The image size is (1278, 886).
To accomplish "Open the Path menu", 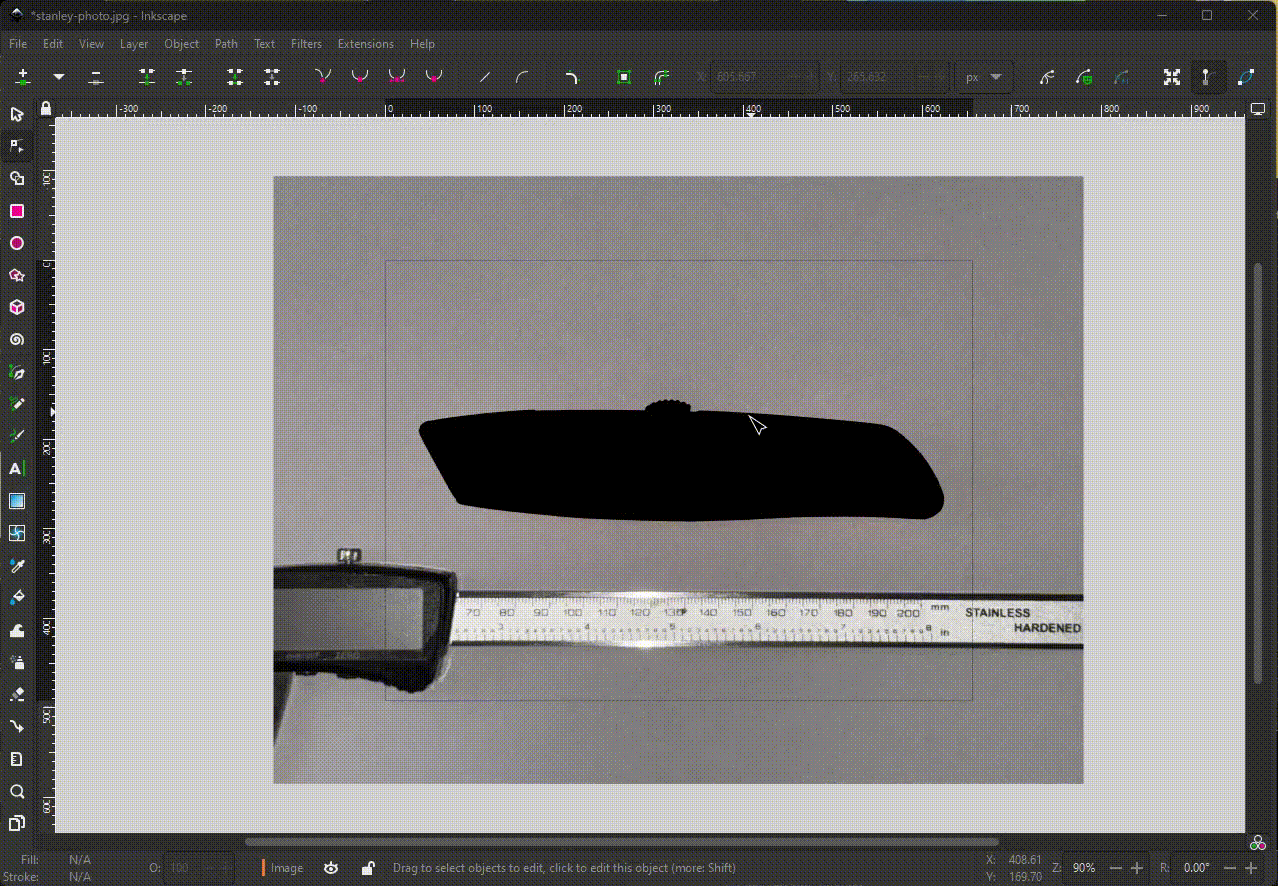I will tap(226, 44).
